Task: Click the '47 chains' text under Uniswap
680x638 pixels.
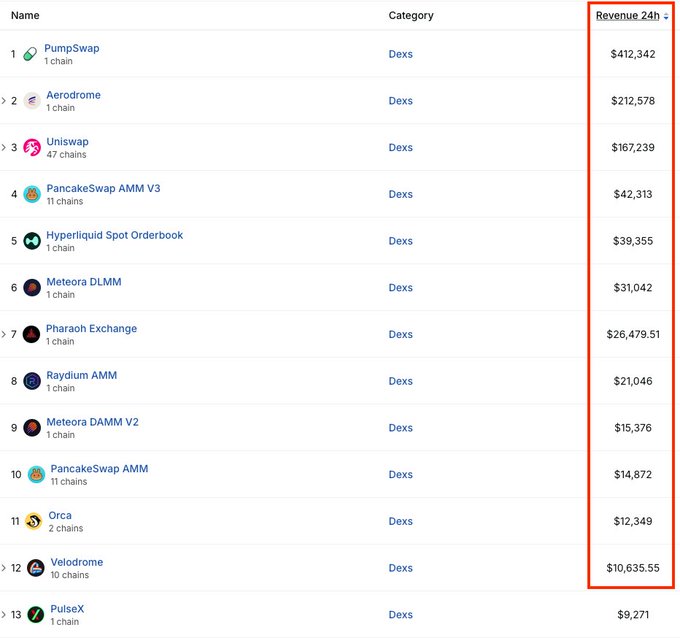Action: tap(66, 155)
